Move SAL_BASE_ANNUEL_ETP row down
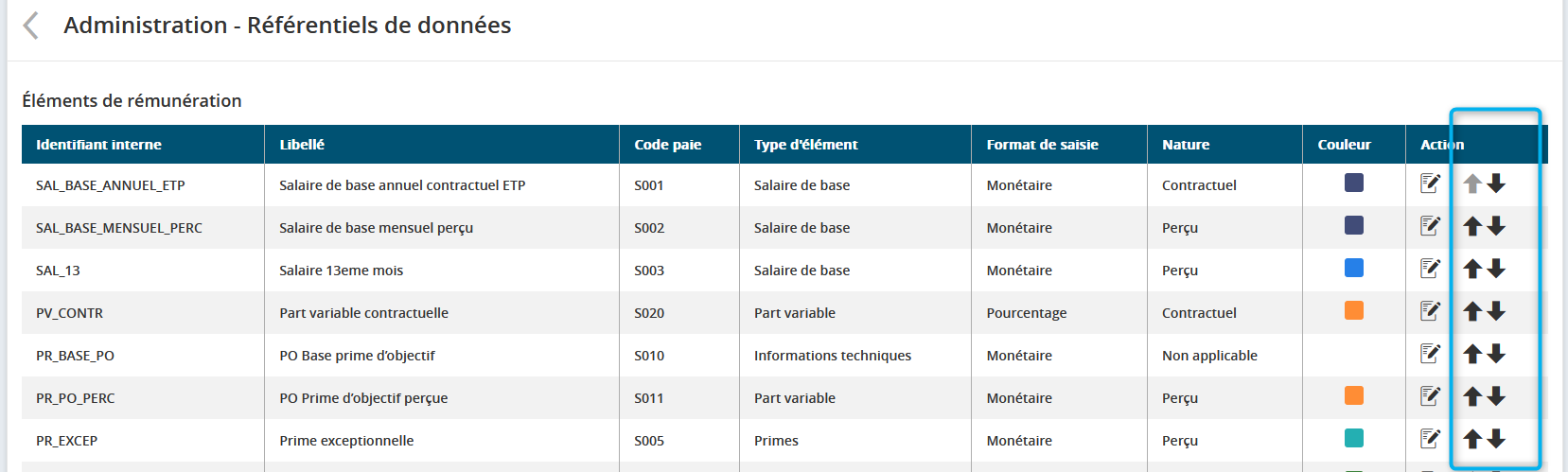 pyautogui.click(x=1496, y=184)
